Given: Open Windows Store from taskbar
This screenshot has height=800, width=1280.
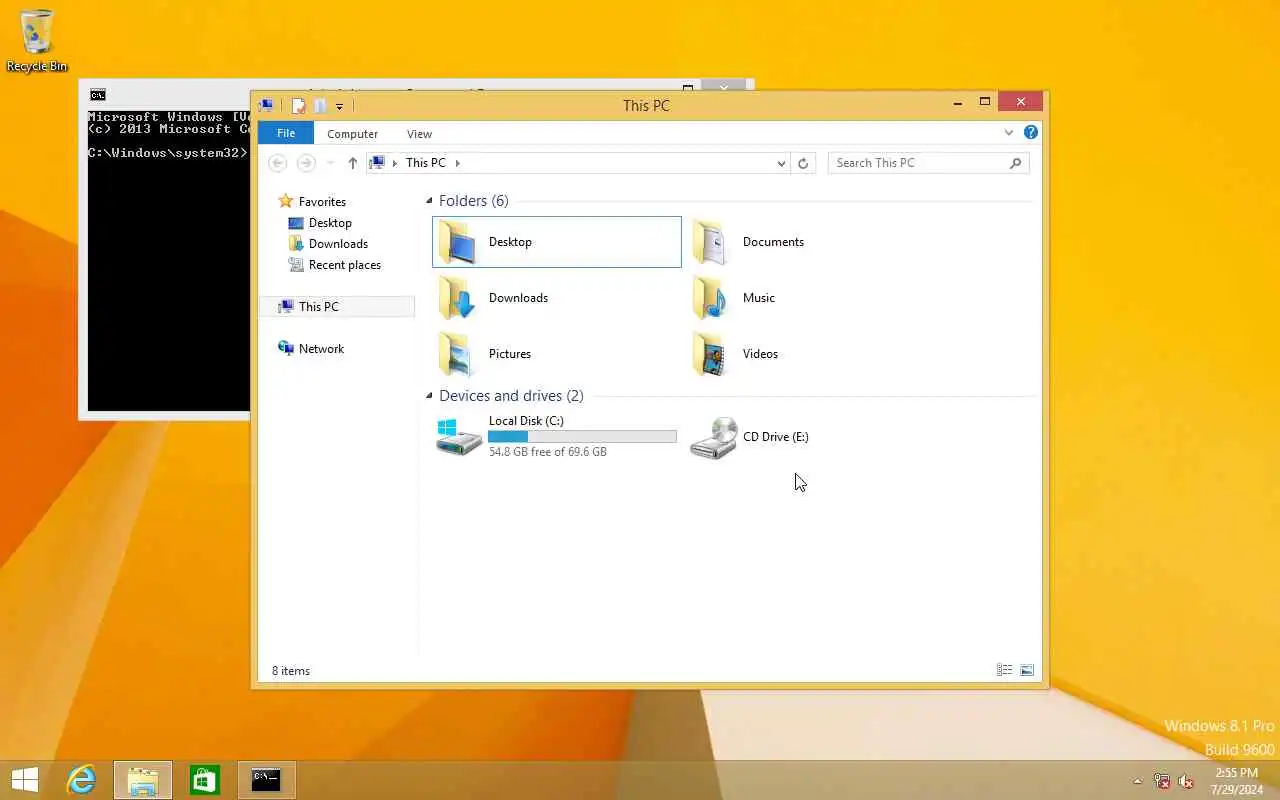Looking at the screenshot, I should 204,780.
